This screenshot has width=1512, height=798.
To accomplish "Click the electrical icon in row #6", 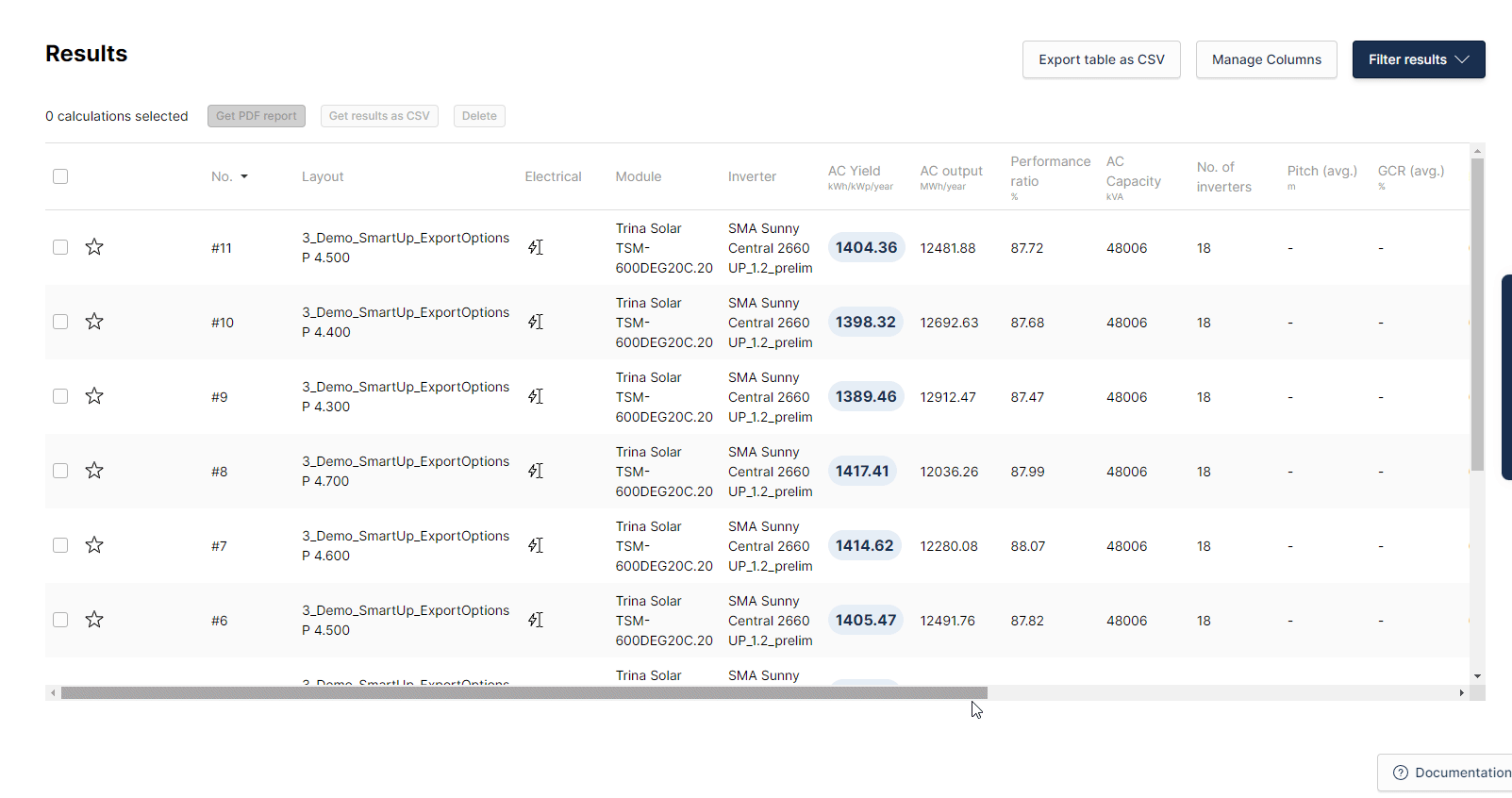I will click(536, 620).
